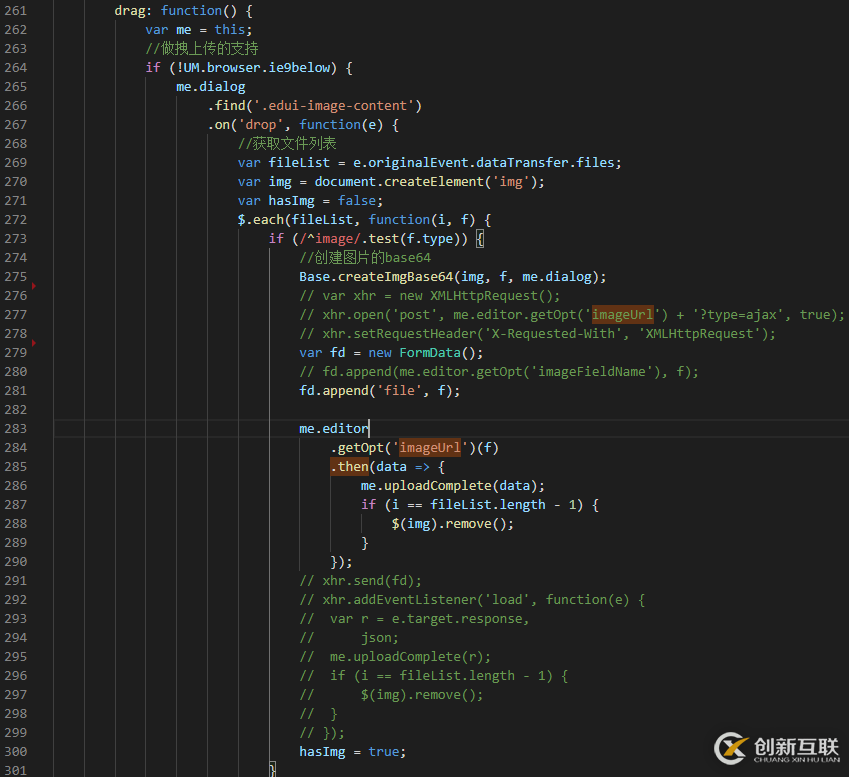The image size is (849, 777).
Task: Click the closing brace on line 301
Action: [x=272, y=770]
